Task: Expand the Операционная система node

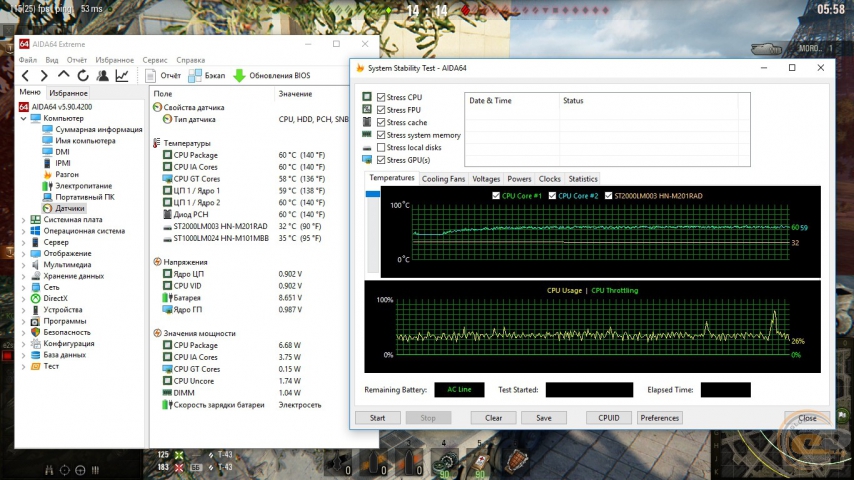Action: [23, 231]
